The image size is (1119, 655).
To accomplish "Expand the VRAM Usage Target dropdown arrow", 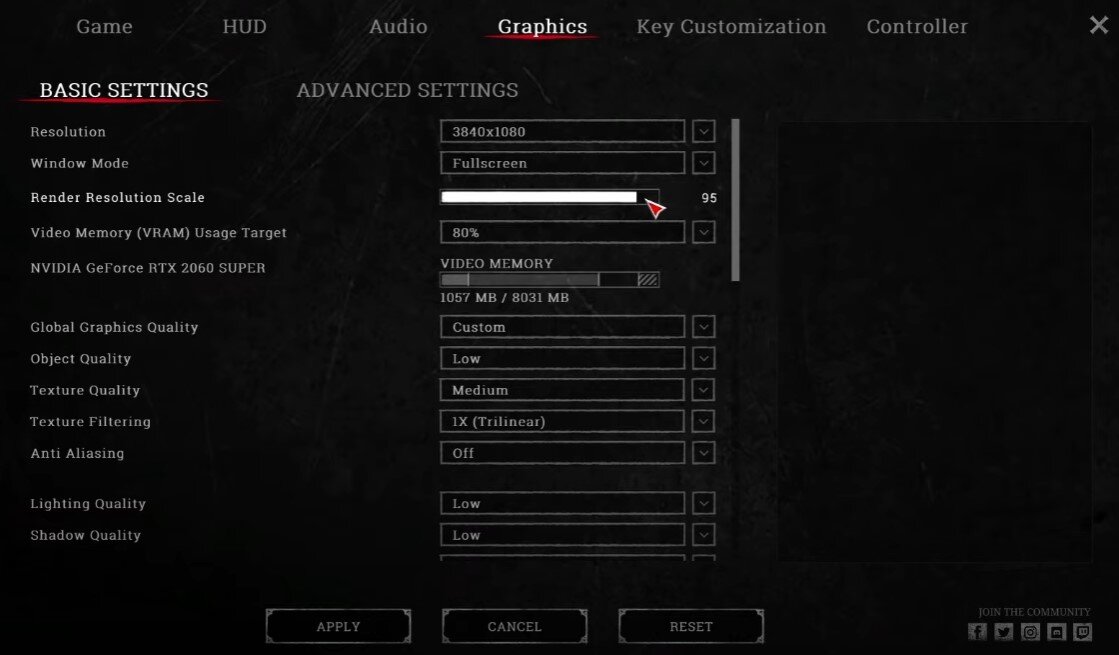I will [704, 232].
